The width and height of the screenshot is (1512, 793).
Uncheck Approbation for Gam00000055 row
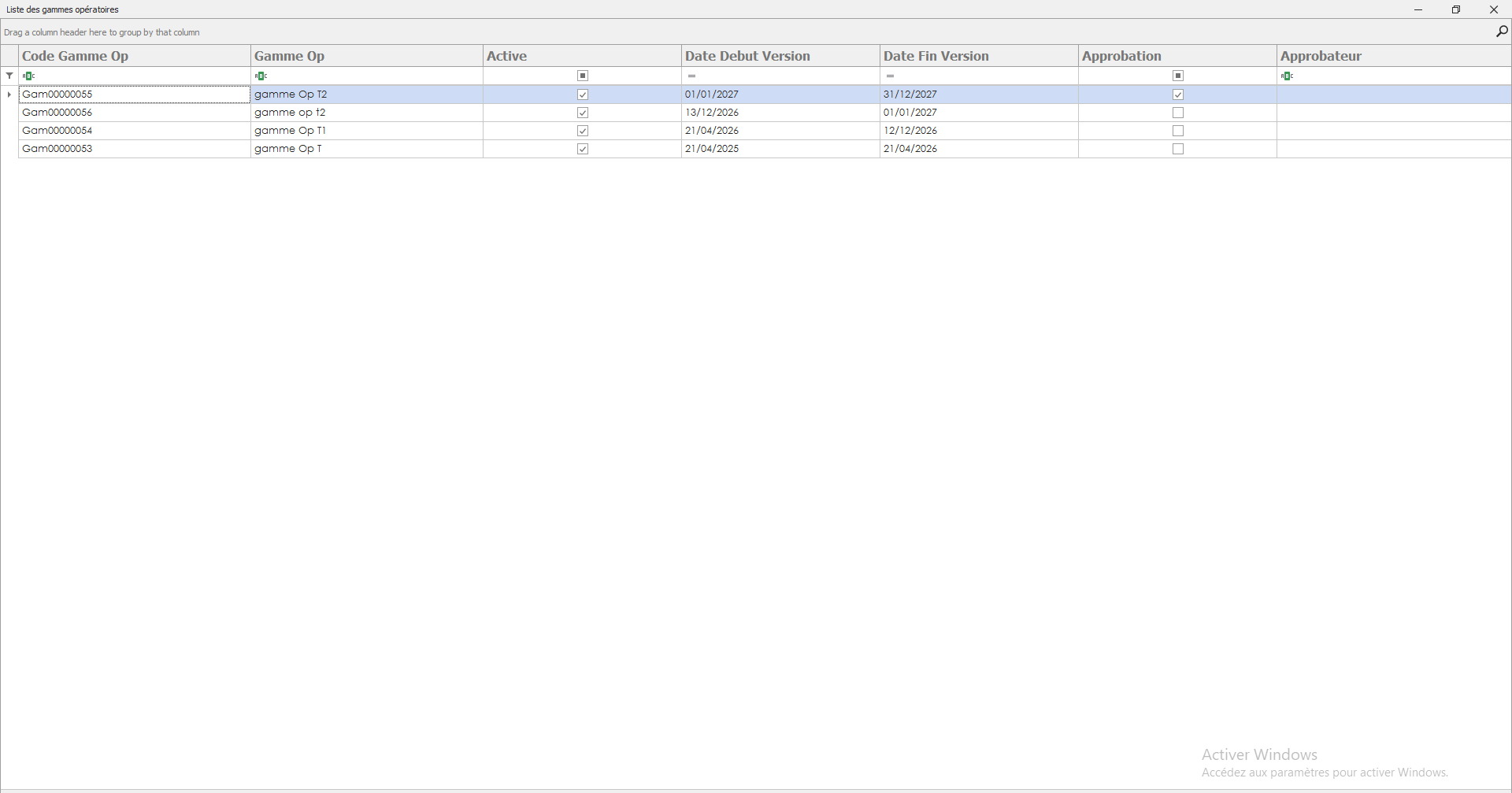coord(1178,94)
